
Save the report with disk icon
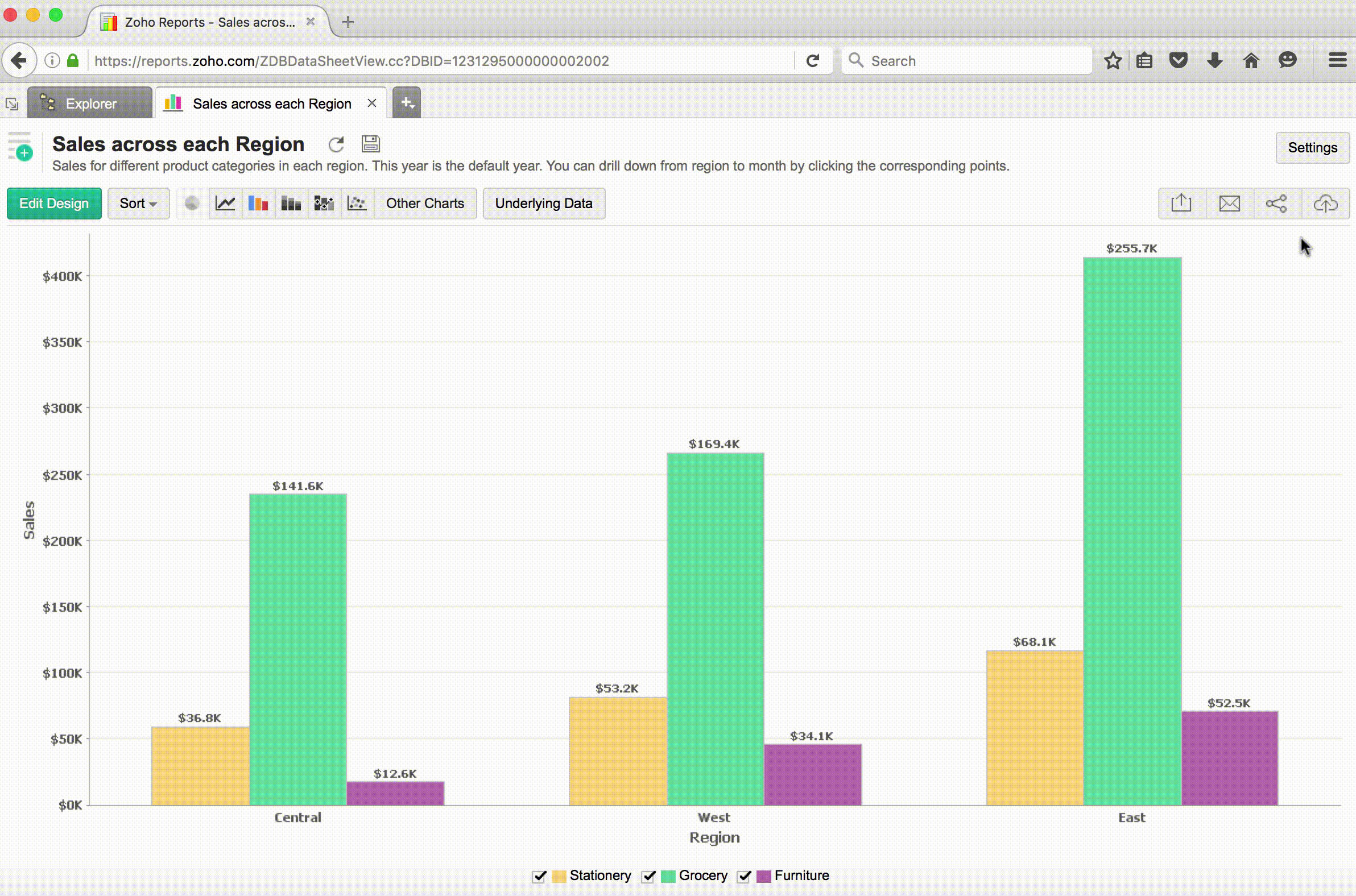pyautogui.click(x=370, y=144)
